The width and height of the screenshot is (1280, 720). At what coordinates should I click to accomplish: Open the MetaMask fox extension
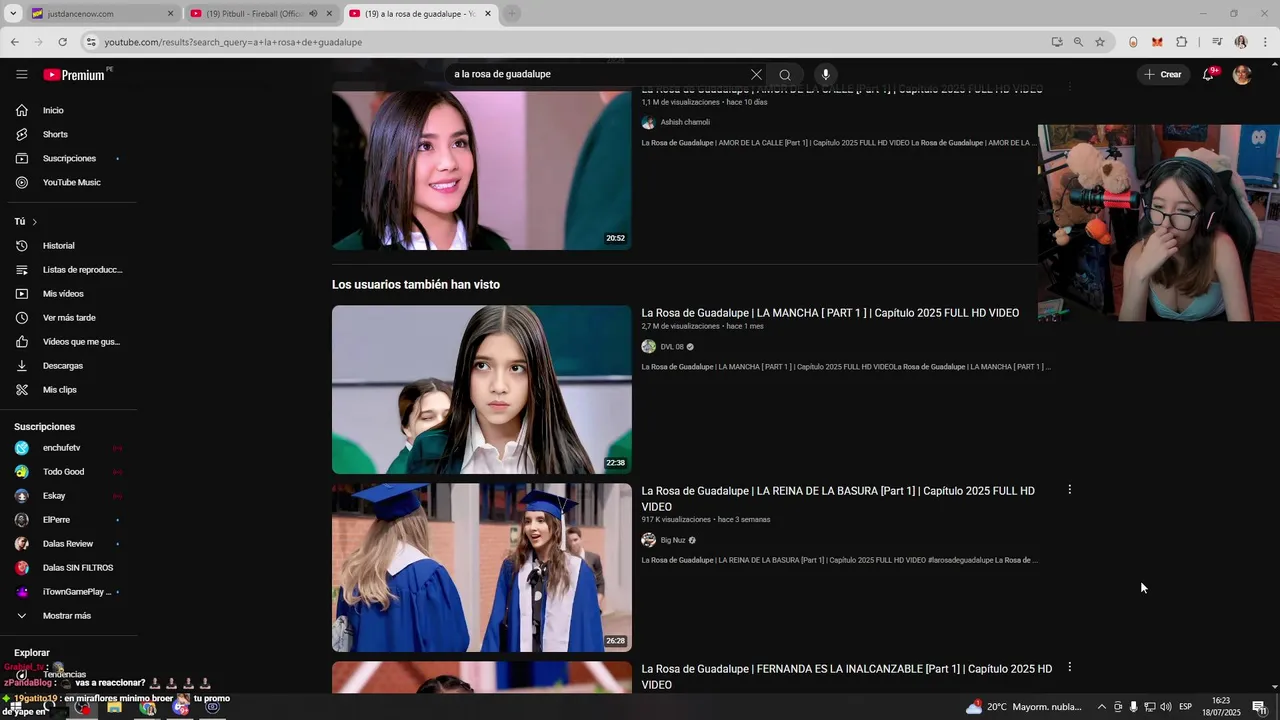1157,42
